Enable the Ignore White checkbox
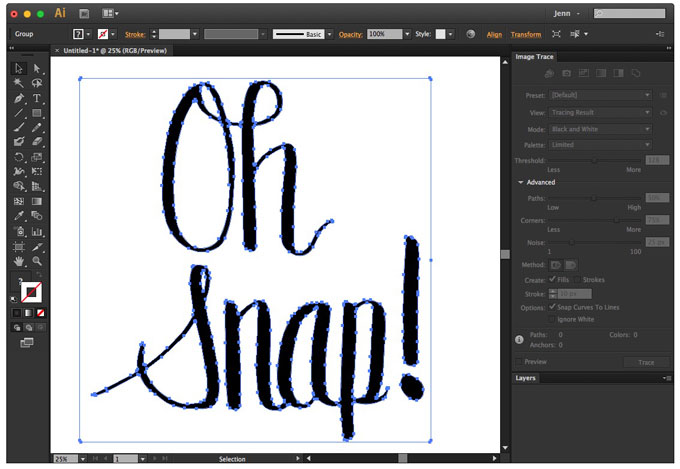680x469 pixels. tap(552, 319)
